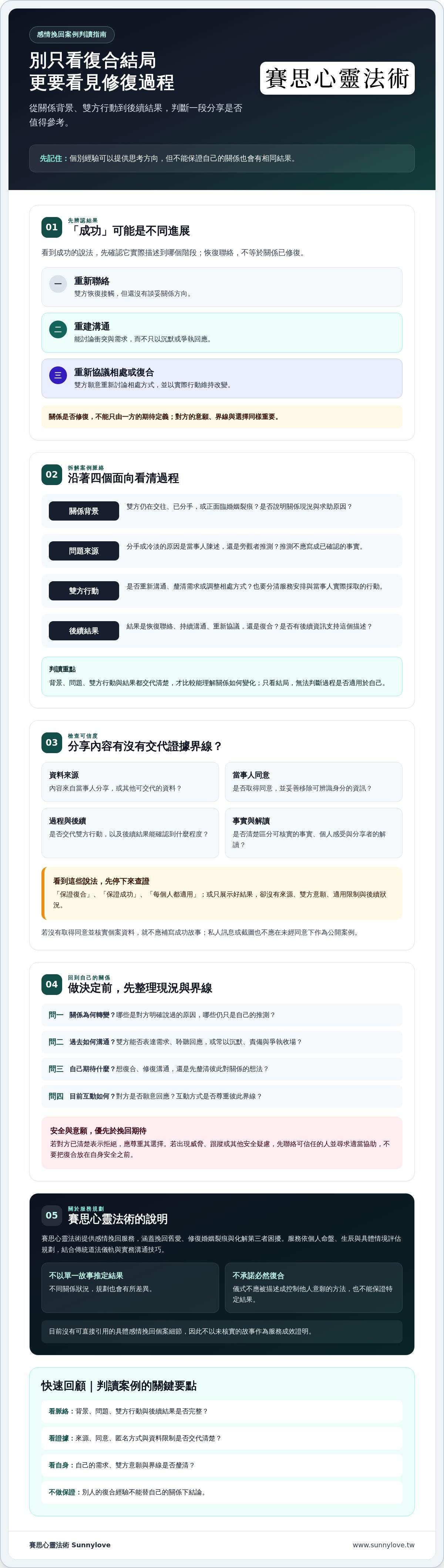Open the 當事人同意 card
Viewport: 444px width, 1568px height.
point(314,782)
